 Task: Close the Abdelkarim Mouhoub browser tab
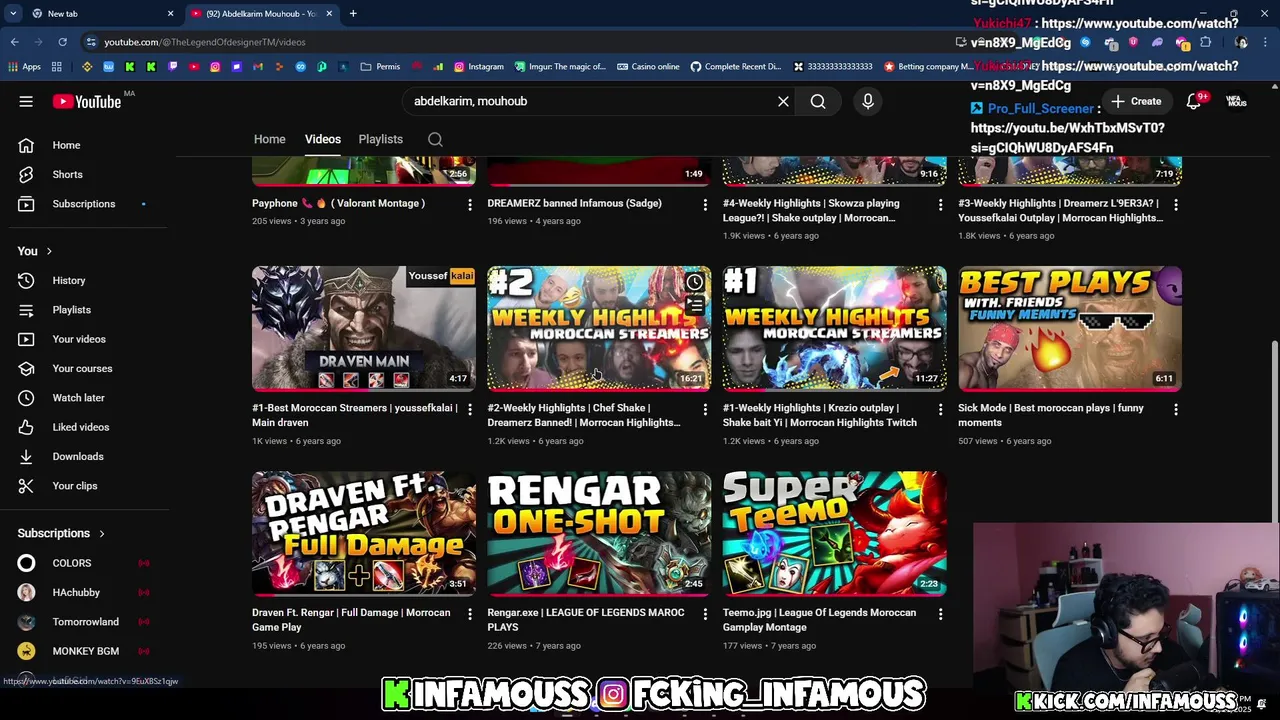329,13
